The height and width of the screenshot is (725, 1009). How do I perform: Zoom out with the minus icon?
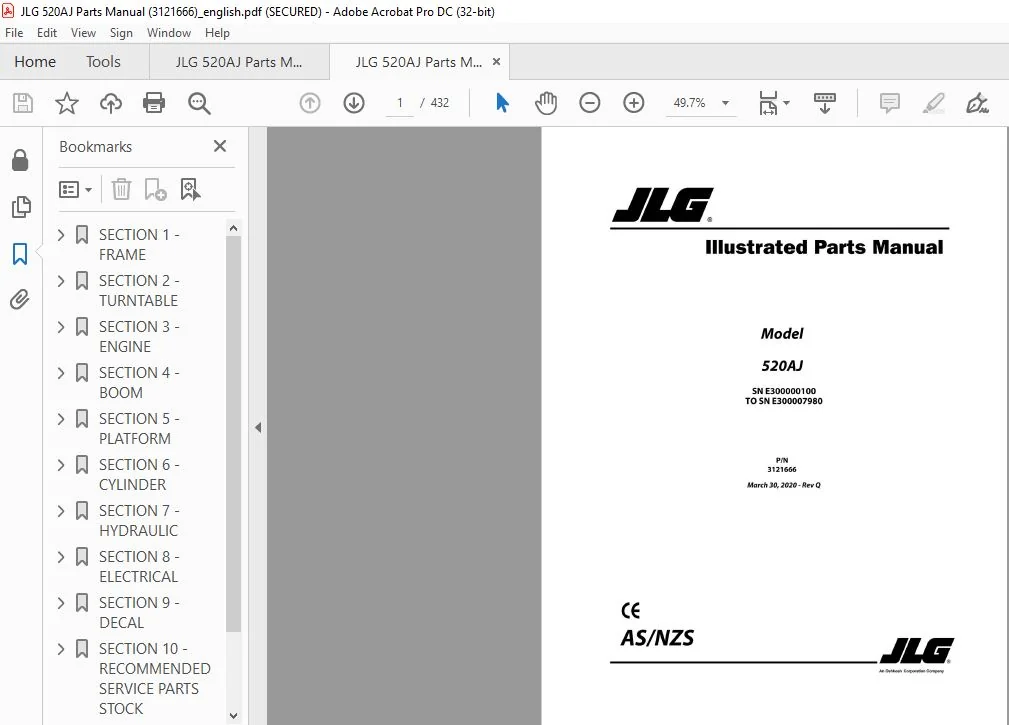pos(589,103)
